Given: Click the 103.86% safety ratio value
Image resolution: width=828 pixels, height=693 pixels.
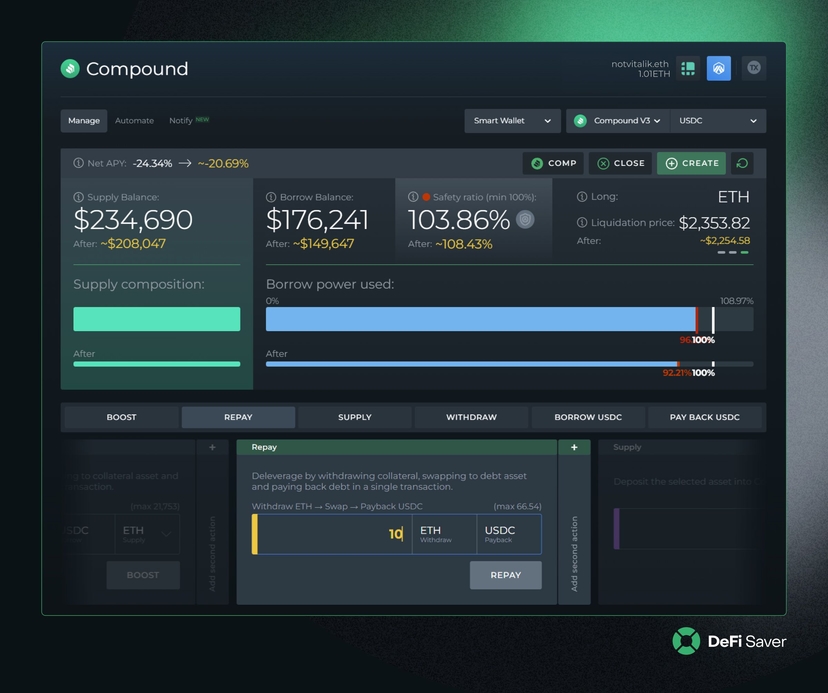Looking at the screenshot, I should 458,220.
